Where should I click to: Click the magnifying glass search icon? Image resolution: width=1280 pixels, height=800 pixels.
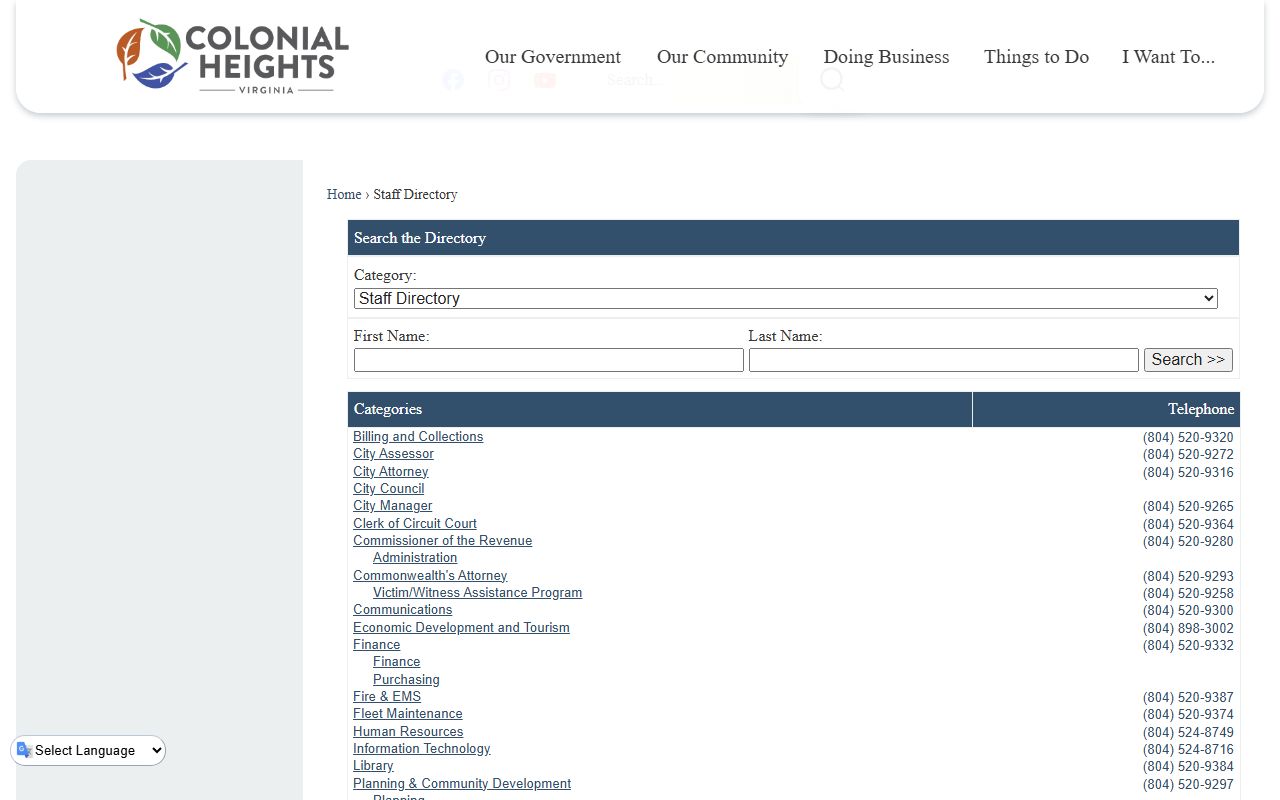click(x=832, y=80)
